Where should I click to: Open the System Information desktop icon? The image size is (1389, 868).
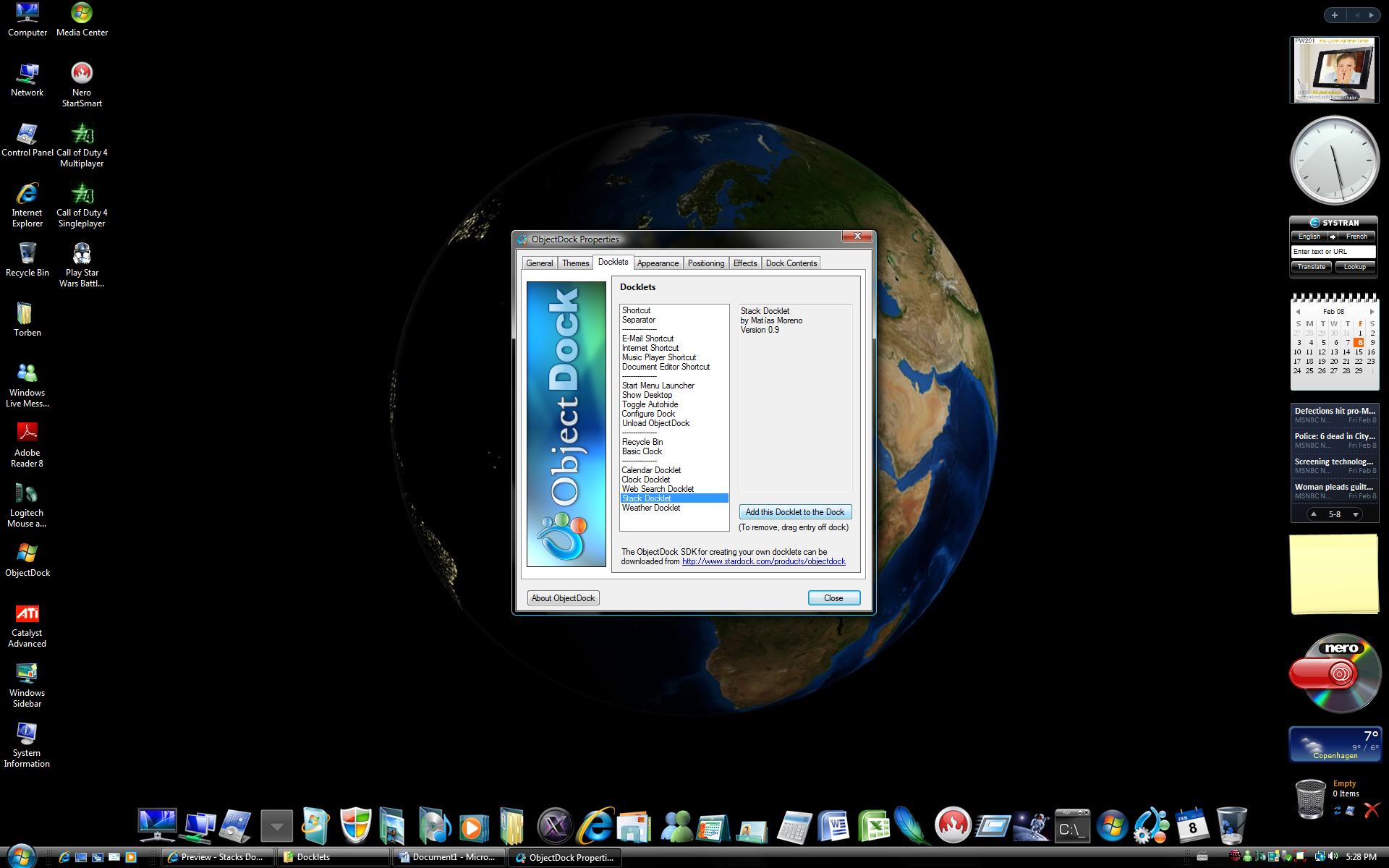(x=27, y=745)
